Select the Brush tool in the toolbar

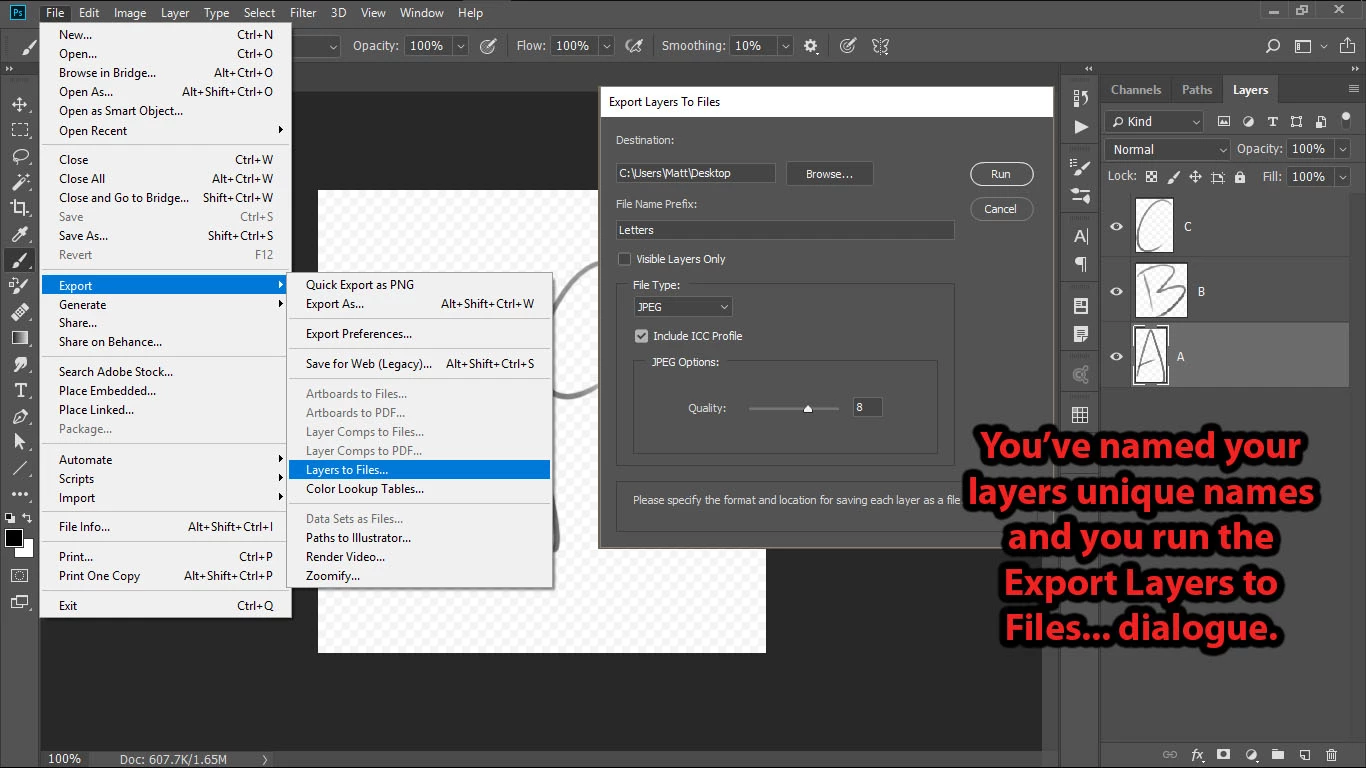[x=19, y=260]
